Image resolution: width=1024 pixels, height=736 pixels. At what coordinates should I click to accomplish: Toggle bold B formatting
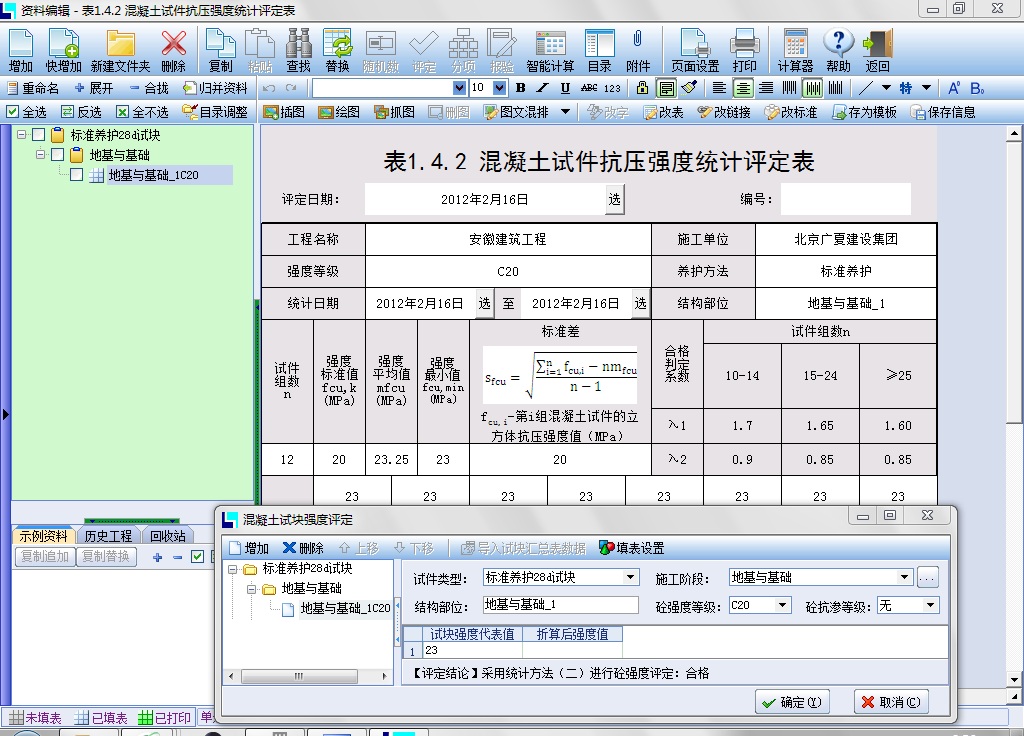520,88
